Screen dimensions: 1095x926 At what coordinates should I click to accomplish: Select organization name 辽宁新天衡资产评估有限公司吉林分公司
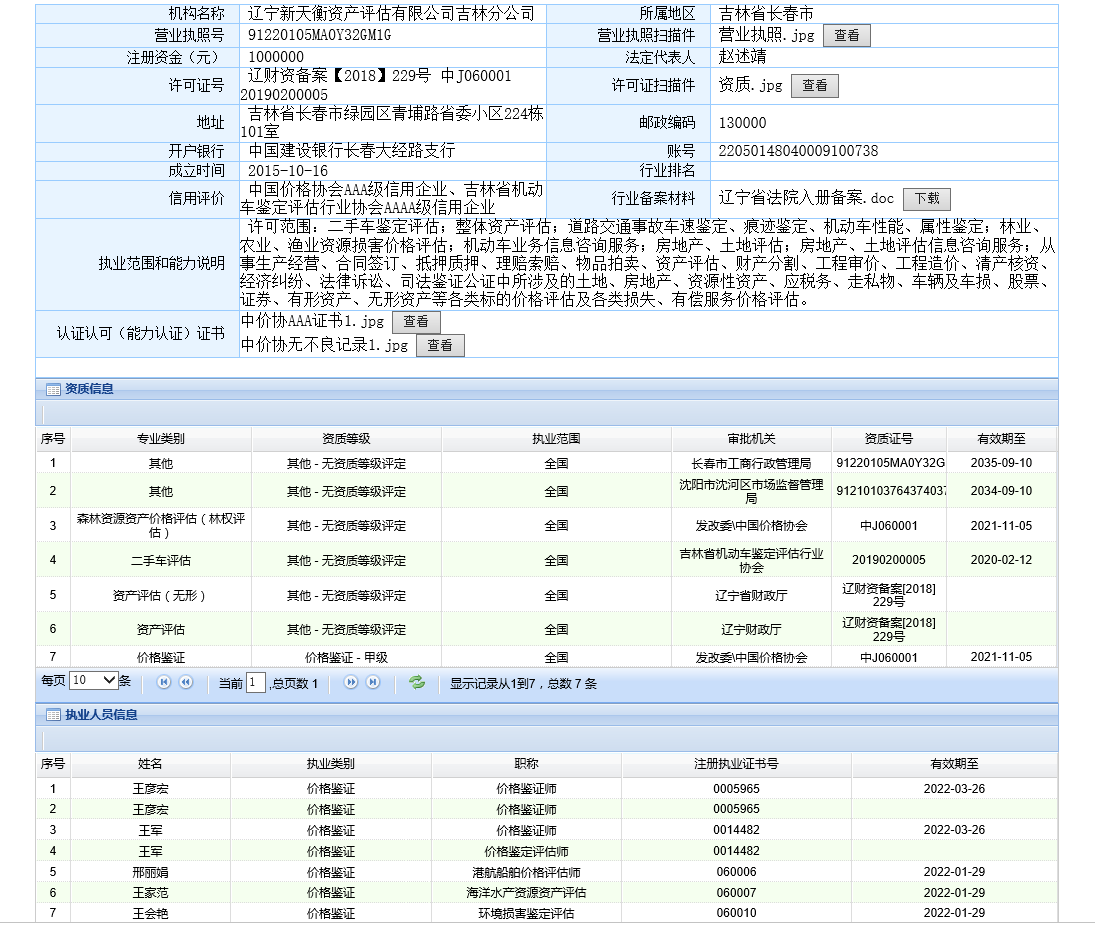point(391,14)
